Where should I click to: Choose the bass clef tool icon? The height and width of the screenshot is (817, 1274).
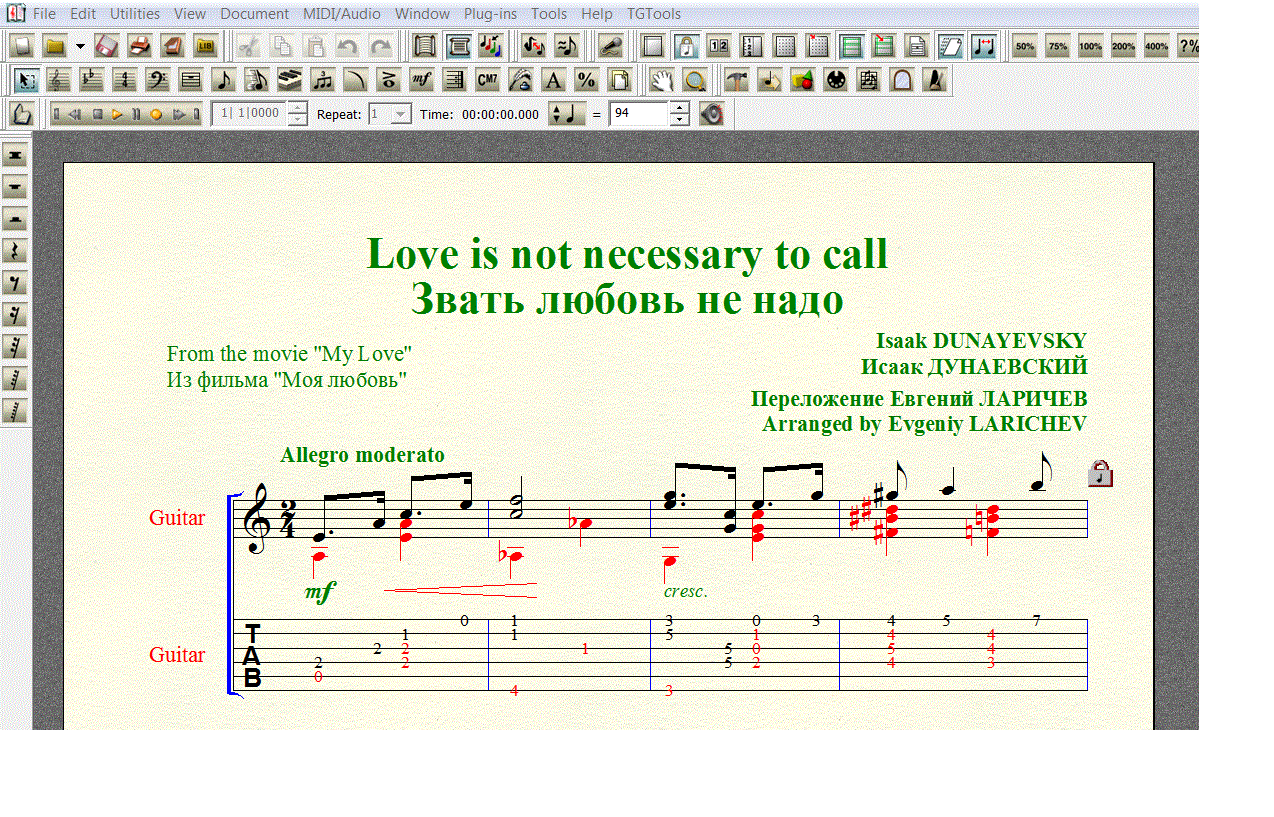(x=157, y=81)
